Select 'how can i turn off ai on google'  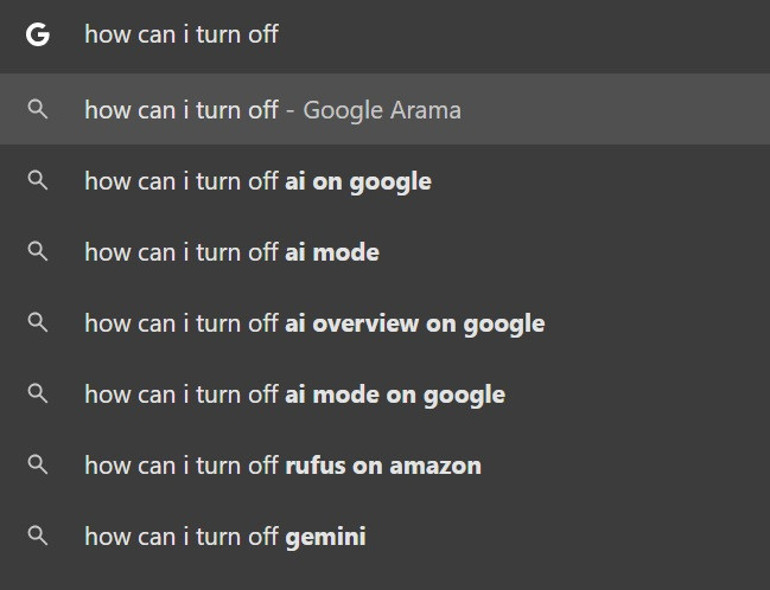click(x=258, y=181)
